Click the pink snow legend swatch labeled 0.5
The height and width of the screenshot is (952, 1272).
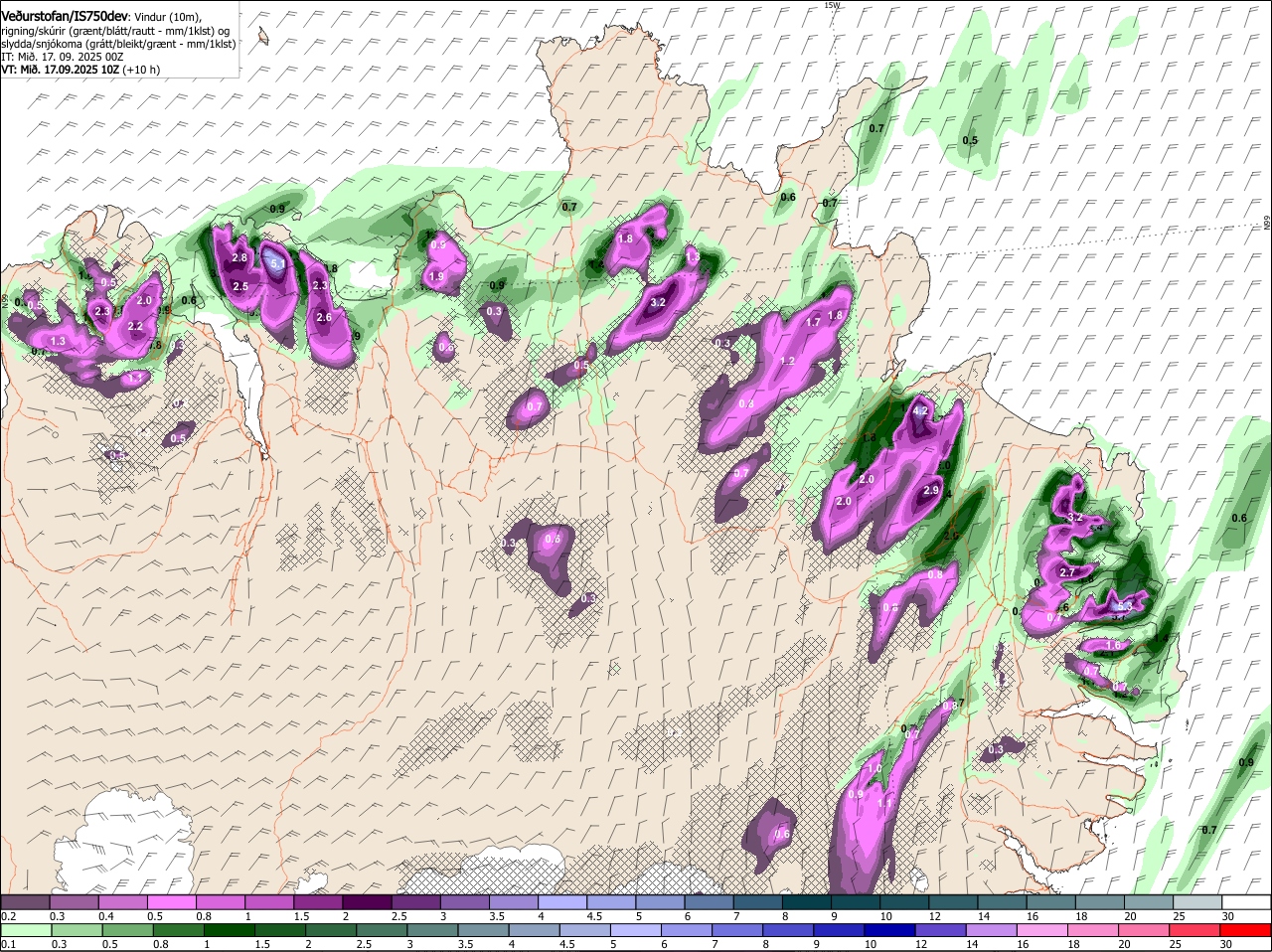[171, 901]
